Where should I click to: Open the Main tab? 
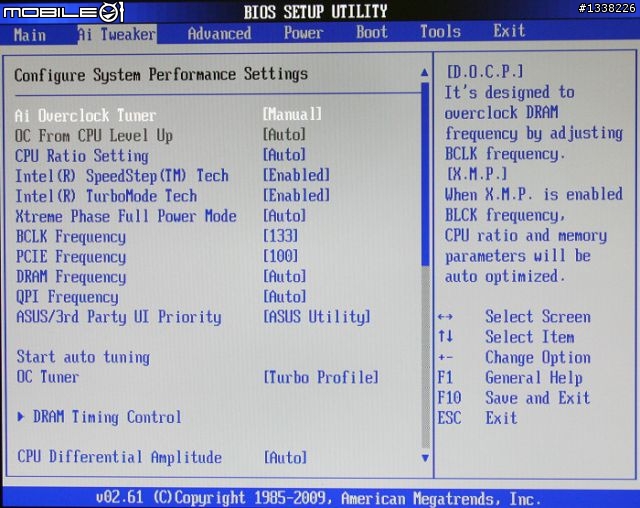tap(29, 35)
